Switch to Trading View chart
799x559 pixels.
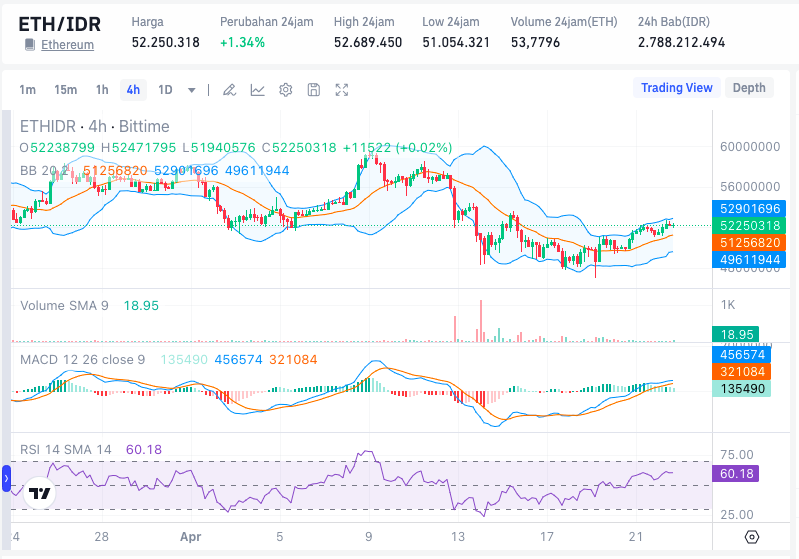tap(677, 88)
